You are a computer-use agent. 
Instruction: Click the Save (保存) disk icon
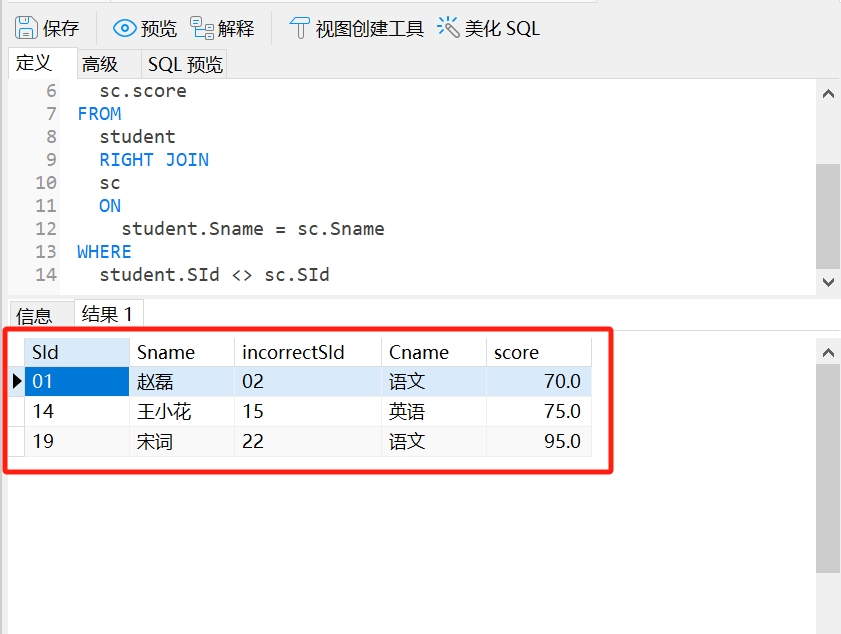26,28
